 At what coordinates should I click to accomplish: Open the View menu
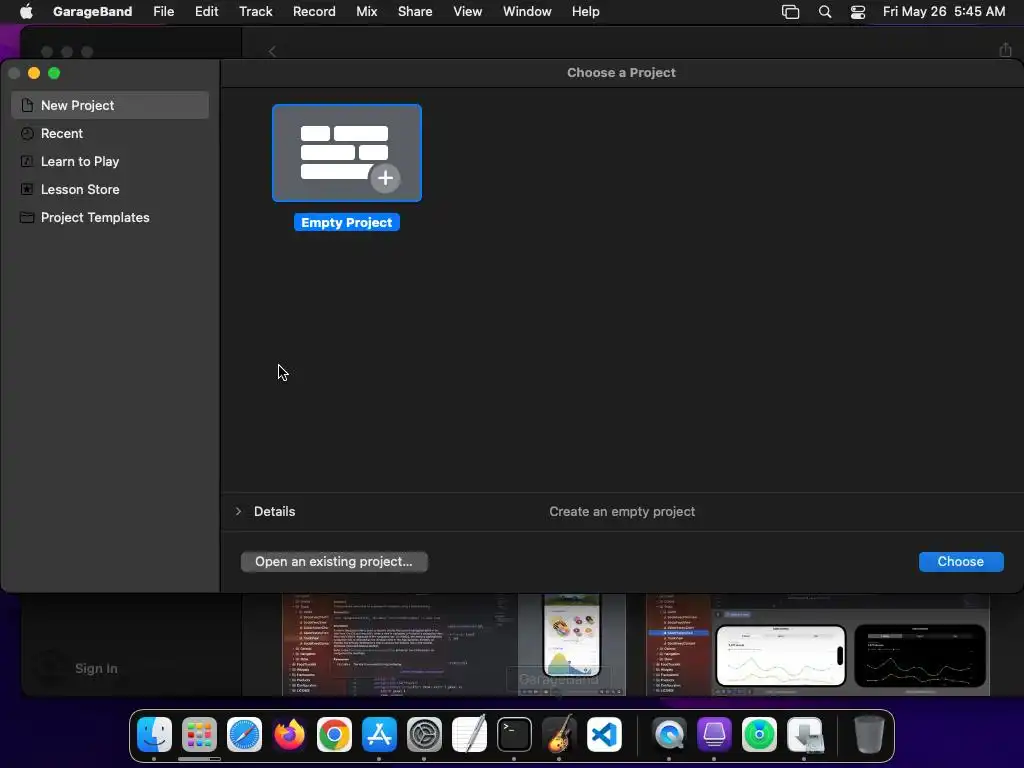(x=468, y=12)
